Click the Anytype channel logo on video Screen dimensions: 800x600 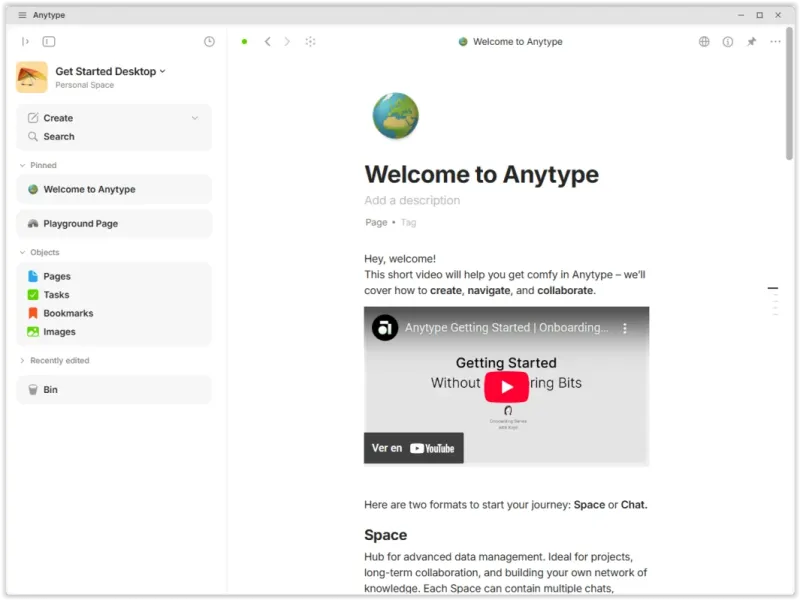(x=385, y=328)
